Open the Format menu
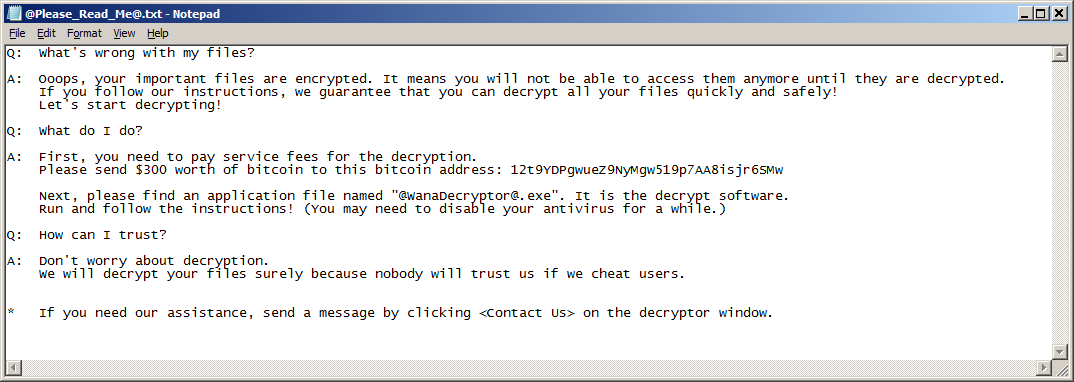Viewport: 1074px width, 382px height. click(84, 33)
